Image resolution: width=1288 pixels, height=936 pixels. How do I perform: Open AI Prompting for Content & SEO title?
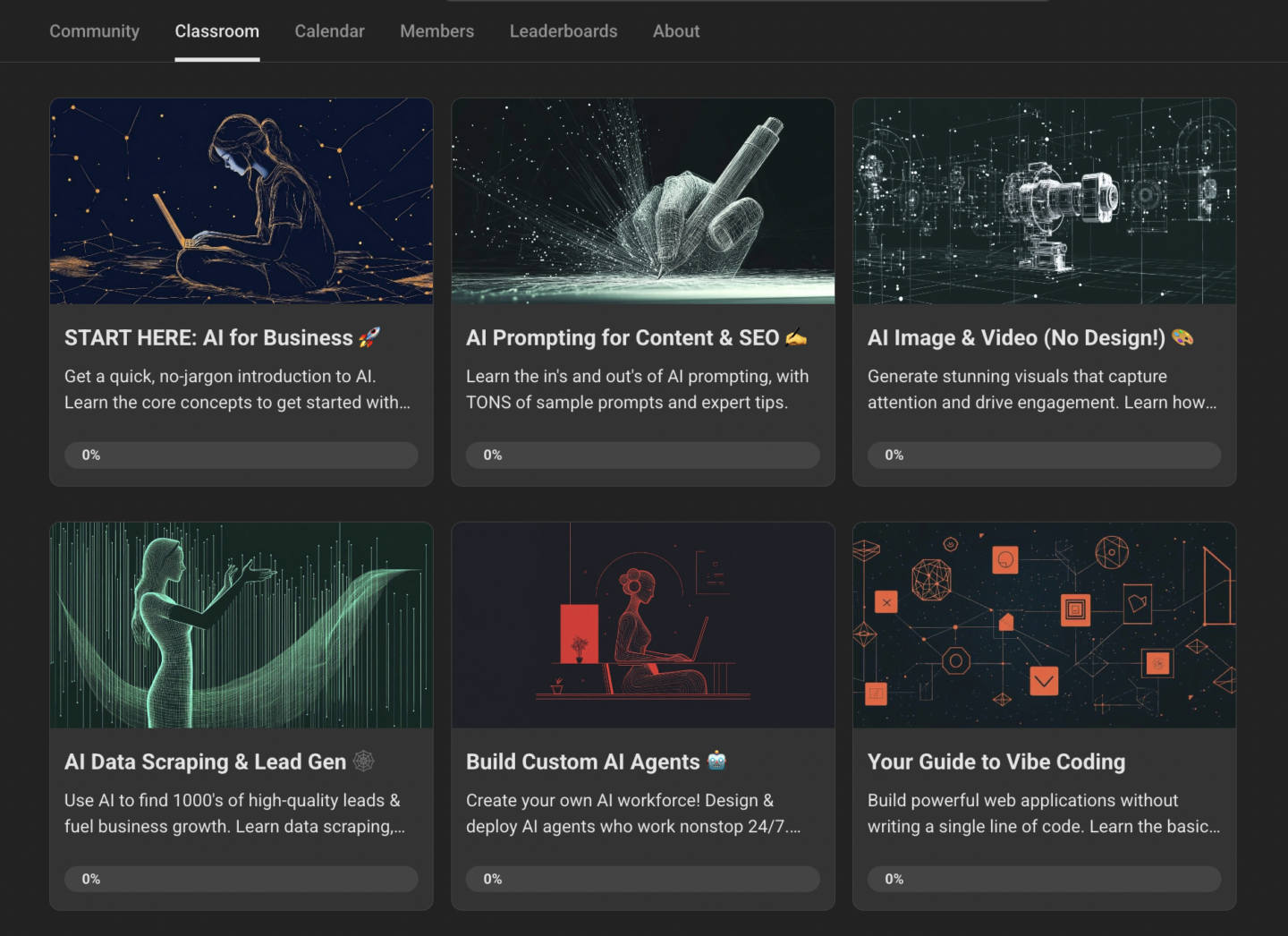pyautogui.click(x=622, y=338)
